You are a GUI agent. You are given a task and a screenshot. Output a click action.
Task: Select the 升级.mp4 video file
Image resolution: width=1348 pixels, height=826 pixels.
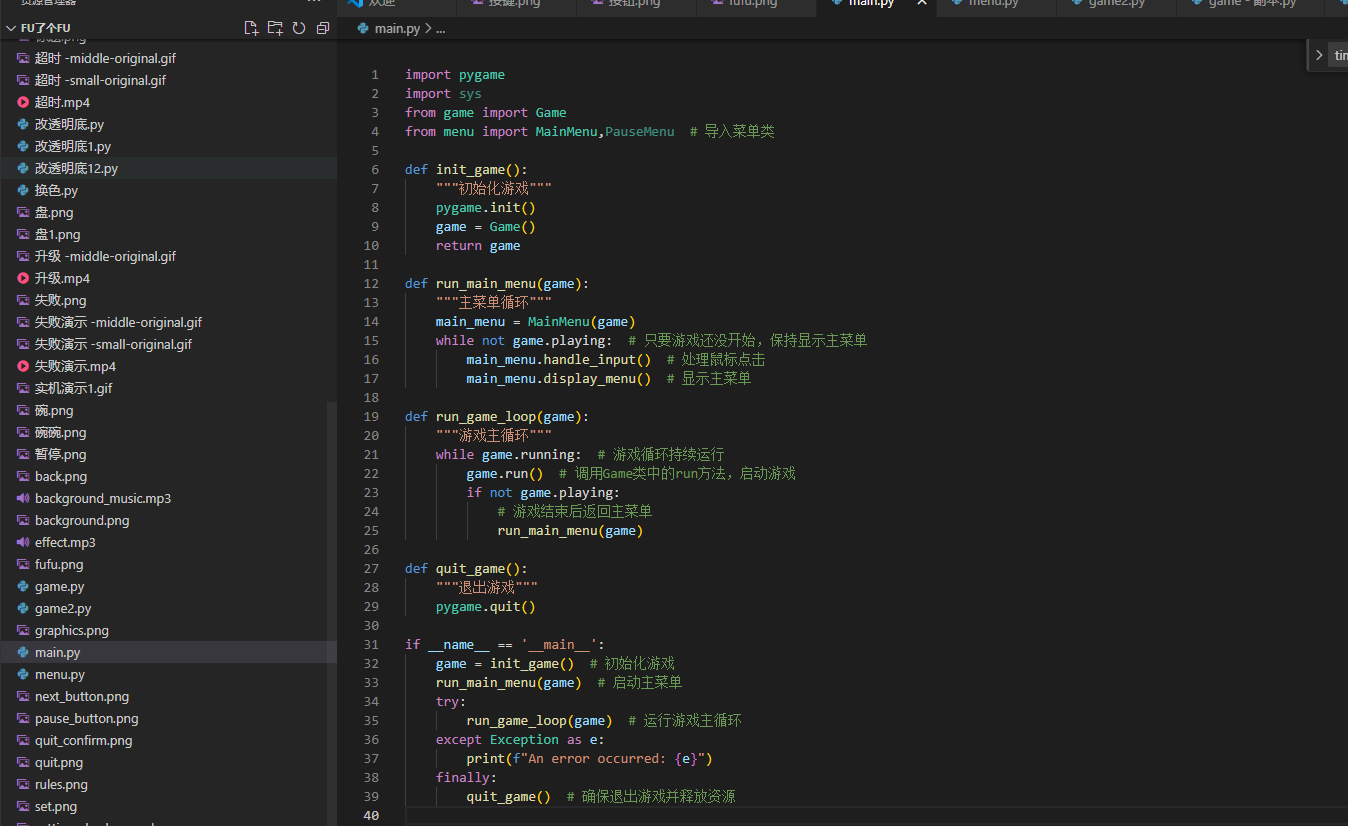(168, 278)
